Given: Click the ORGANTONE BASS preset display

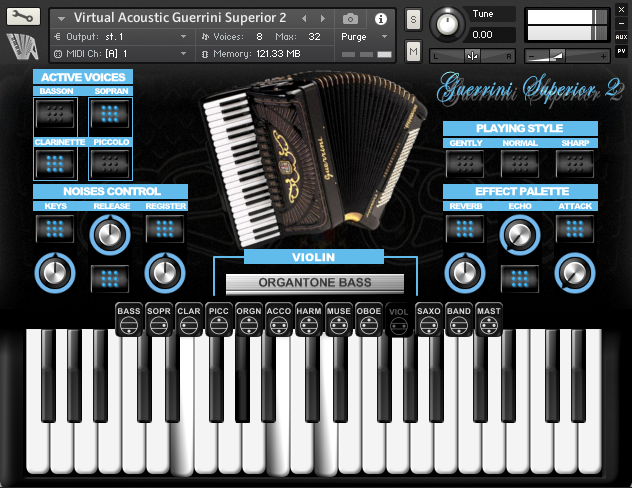Looking at the screenshot, I should tap(315, 282).
